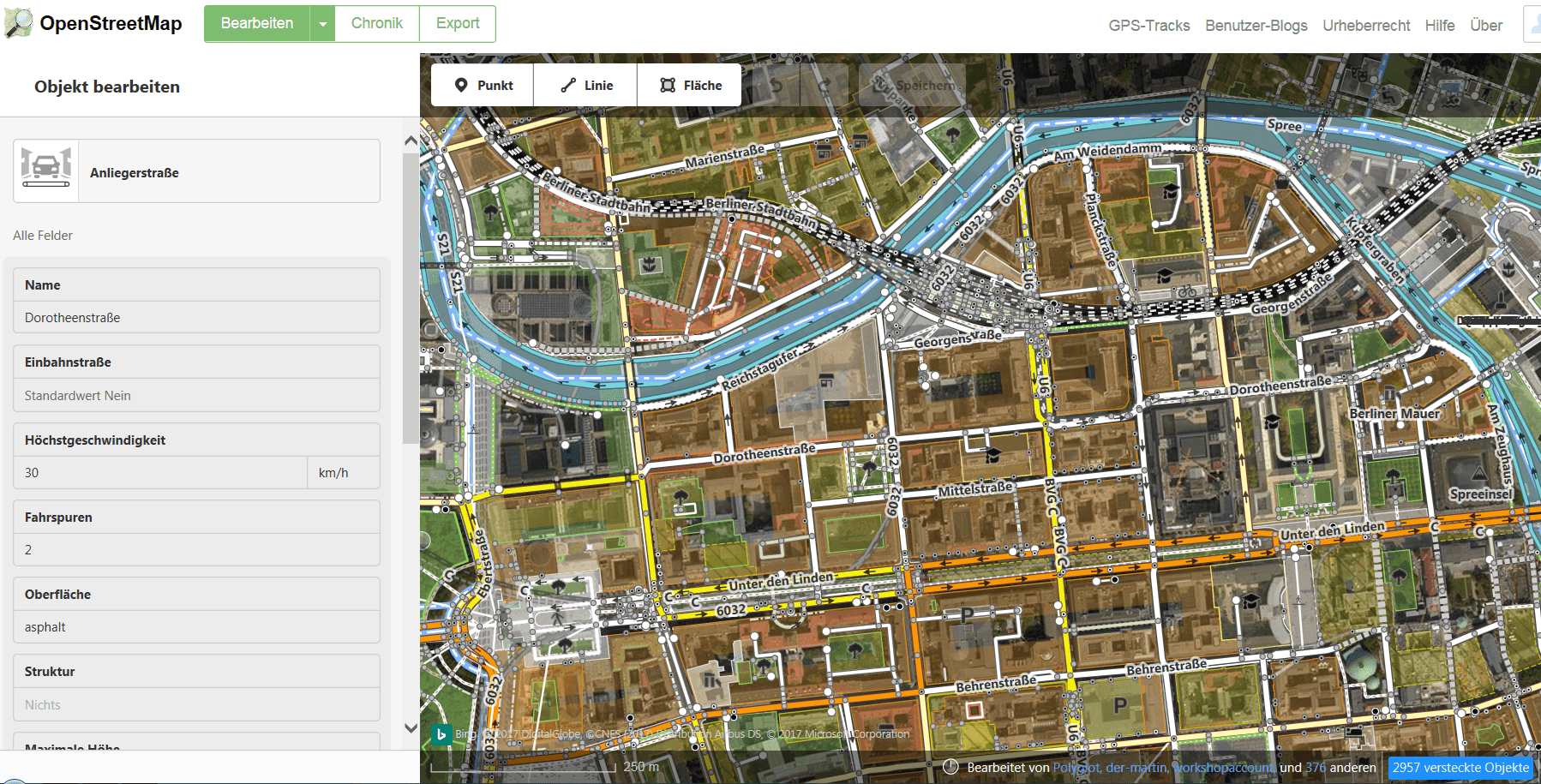Image resolution: width=1541 pixels, height=784 pixels.
Task: Click the Höchstgeschwindigkeit value field showing 30
Action: click(160, 472)
